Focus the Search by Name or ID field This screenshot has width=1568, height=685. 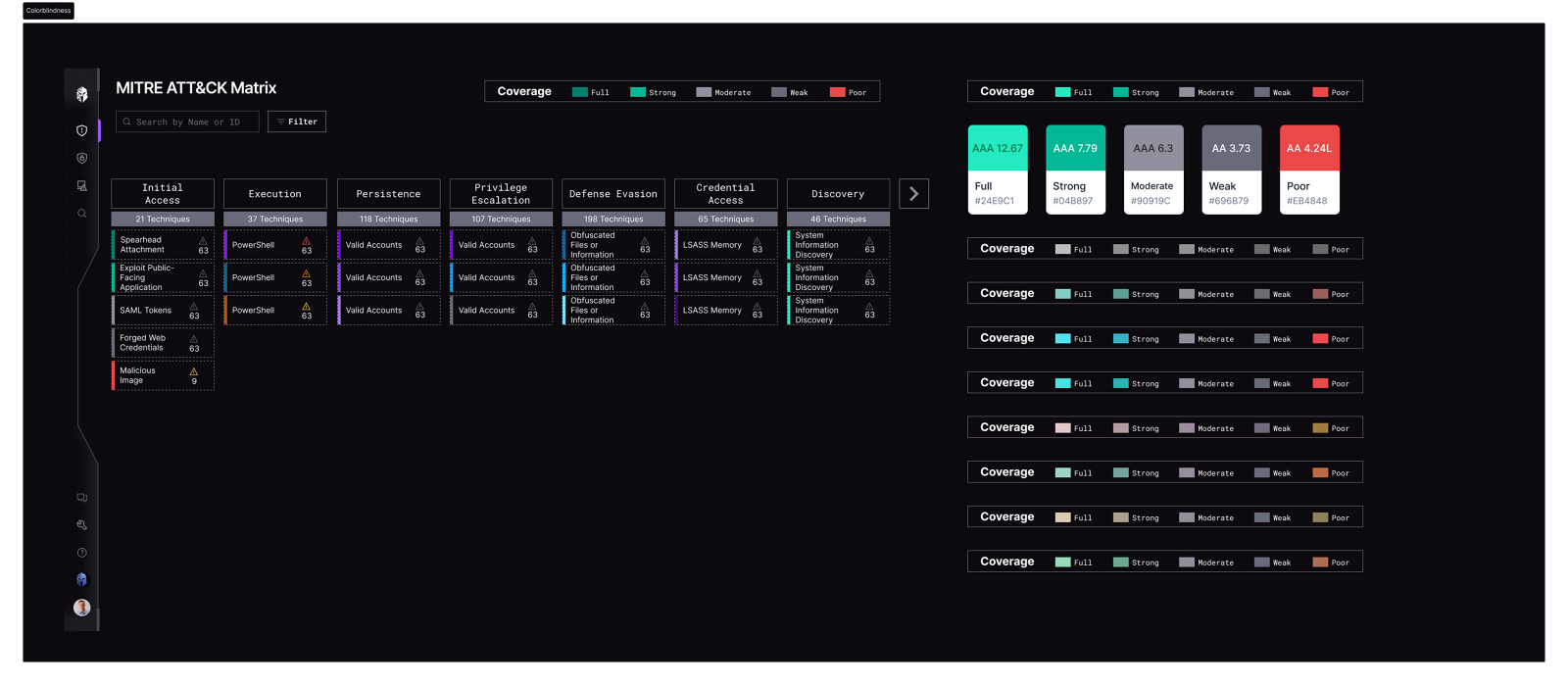[187, 122]
